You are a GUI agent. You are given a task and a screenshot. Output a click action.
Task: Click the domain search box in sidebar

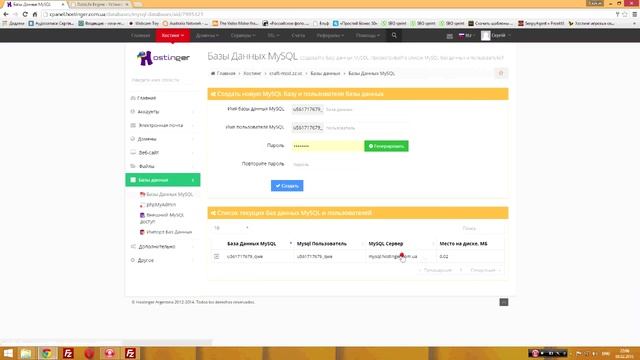pyautogui.click(x=162, y=80)
